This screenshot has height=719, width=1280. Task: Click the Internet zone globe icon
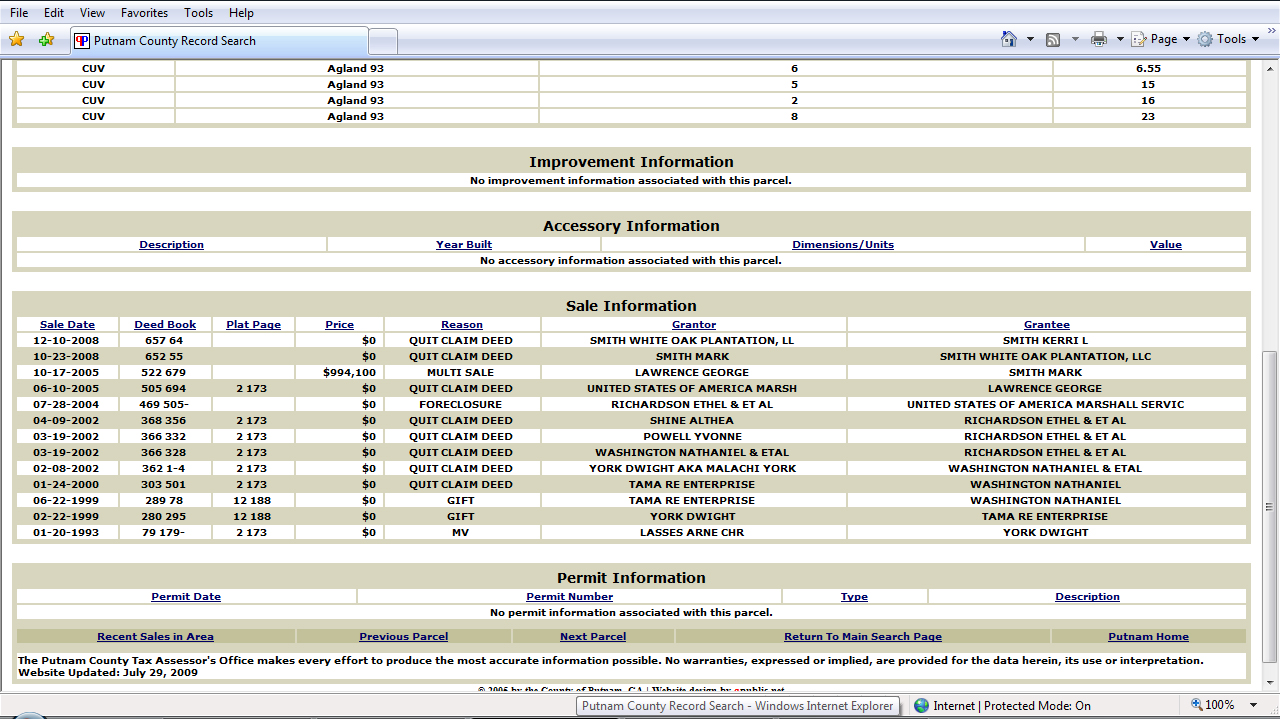point(921,705)
